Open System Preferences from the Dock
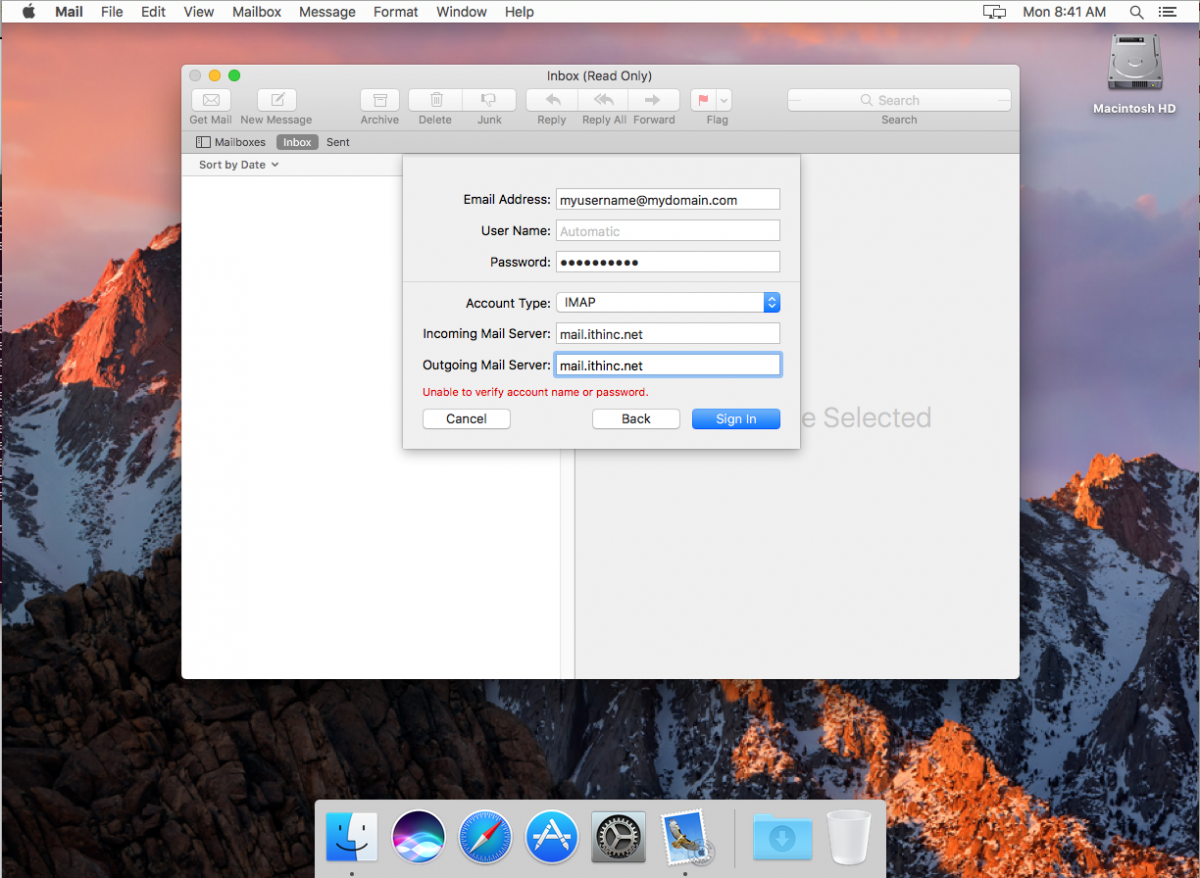The image size is (1200, 878). coord(618,837)
